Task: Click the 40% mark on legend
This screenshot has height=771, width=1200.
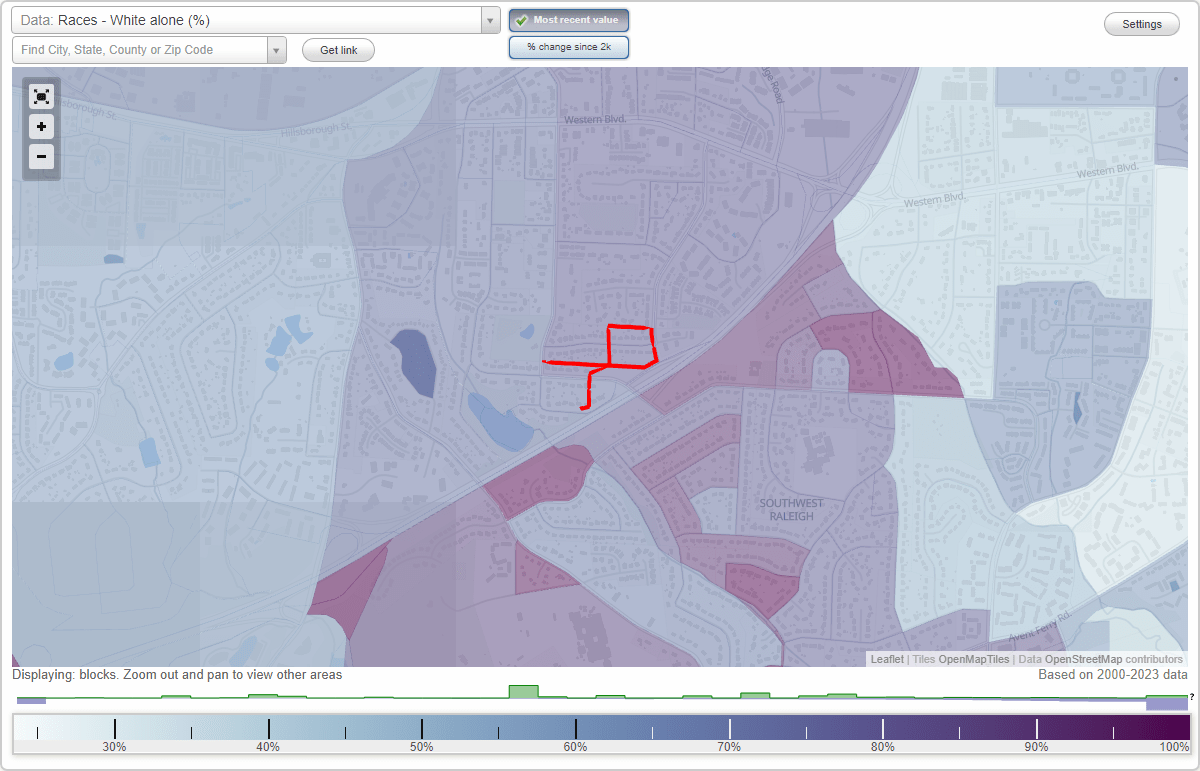Action: [268, 747]
